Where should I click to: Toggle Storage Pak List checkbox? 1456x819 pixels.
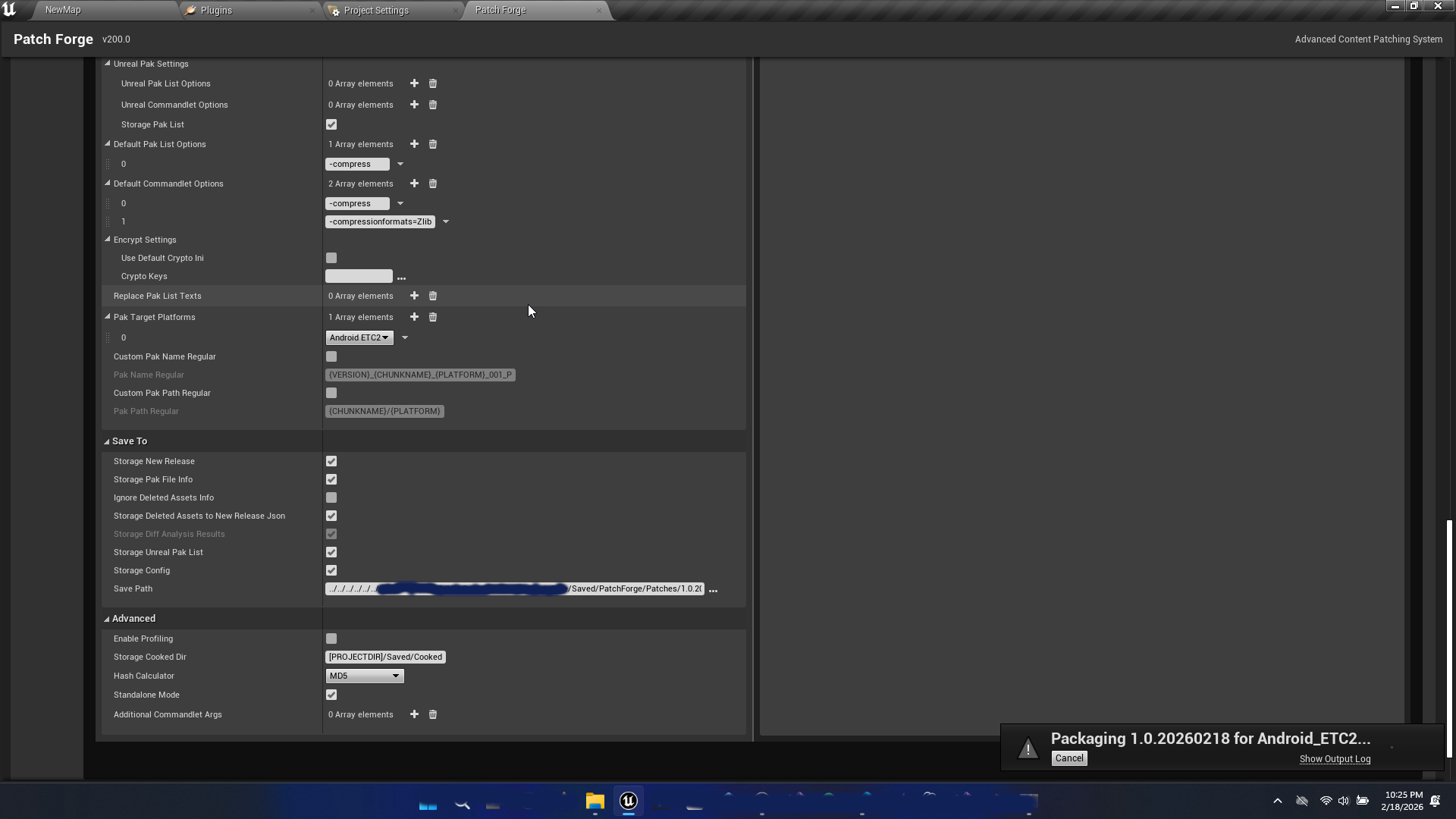pos(331,124)
